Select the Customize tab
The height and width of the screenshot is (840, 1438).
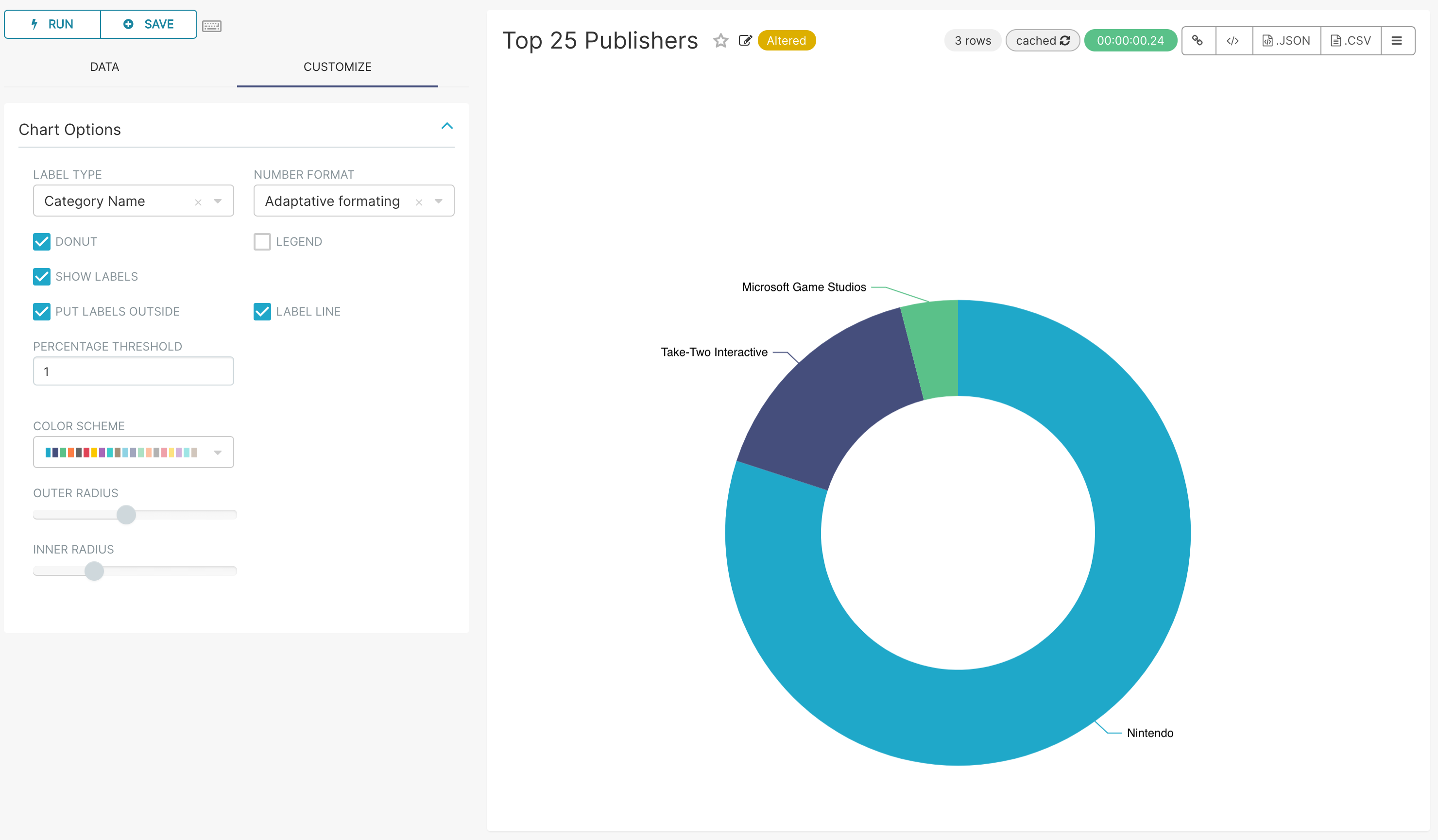point(337,67)
